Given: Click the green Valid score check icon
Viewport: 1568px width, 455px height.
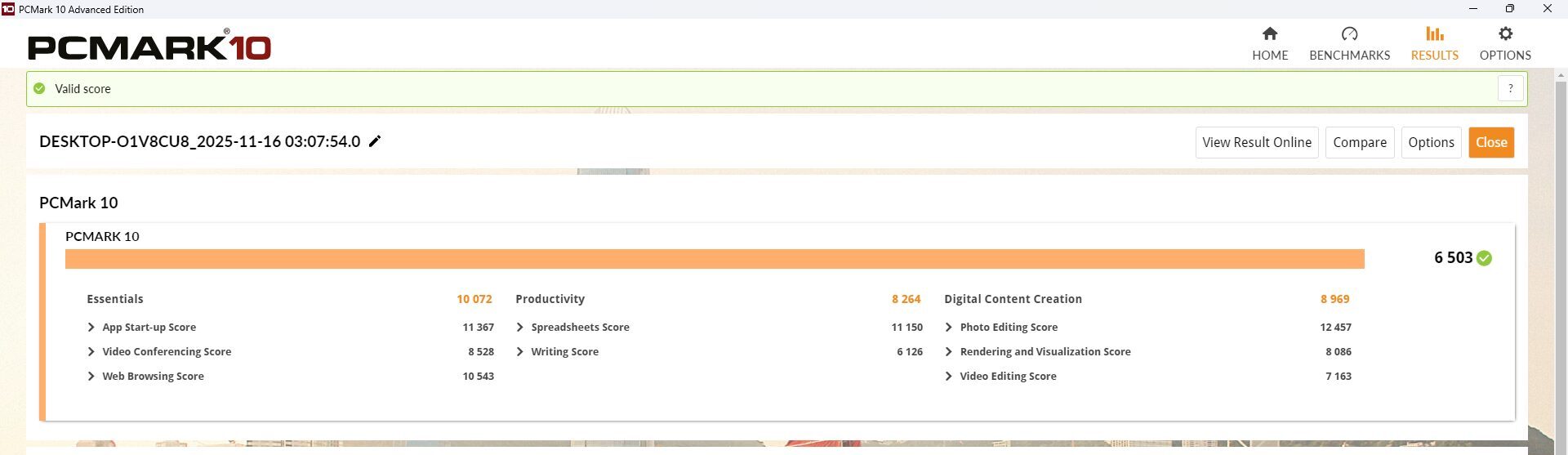Looking at the screenshot, I should point(39,88).
